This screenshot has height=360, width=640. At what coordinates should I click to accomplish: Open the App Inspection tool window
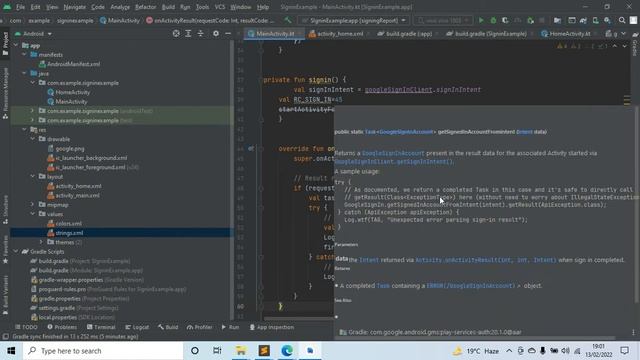coord(271,327)
